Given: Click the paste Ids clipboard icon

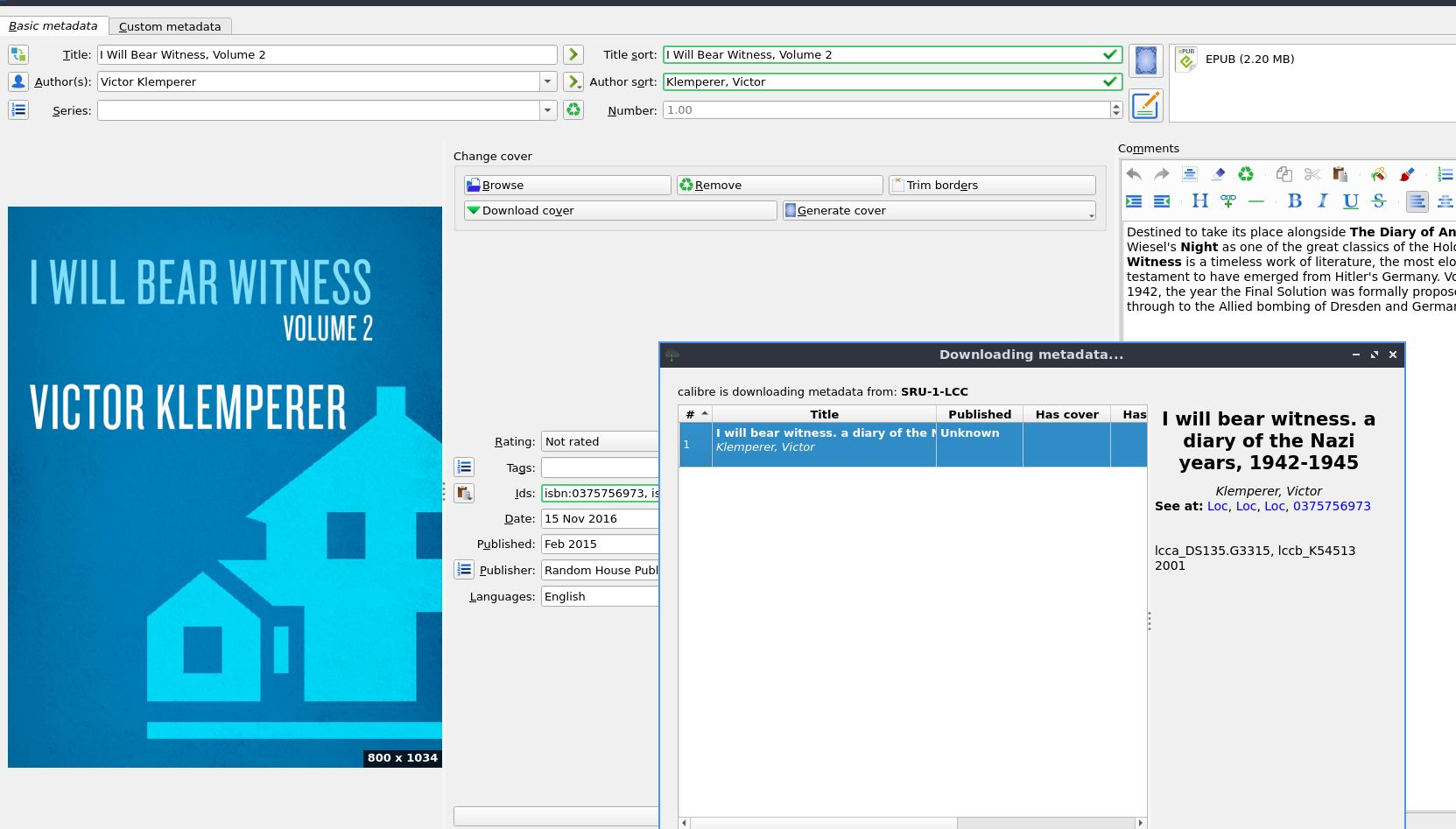Looking at the screenshot, I should pos(464,493).
